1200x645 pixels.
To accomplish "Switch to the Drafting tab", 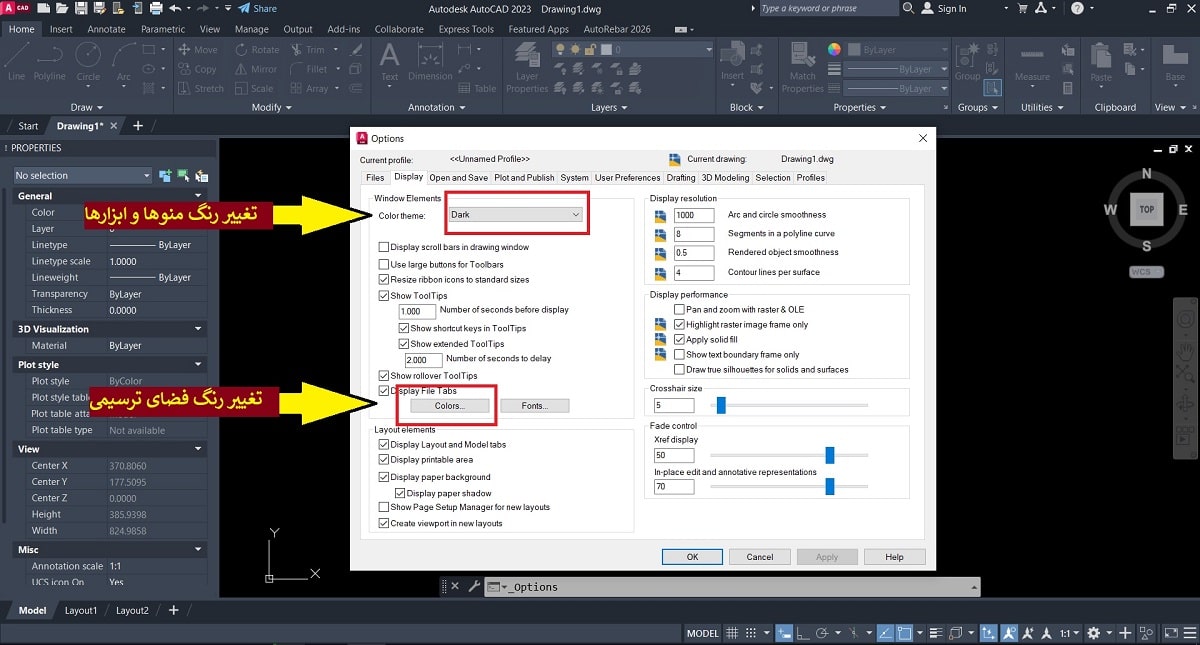I will pos(680,178).
